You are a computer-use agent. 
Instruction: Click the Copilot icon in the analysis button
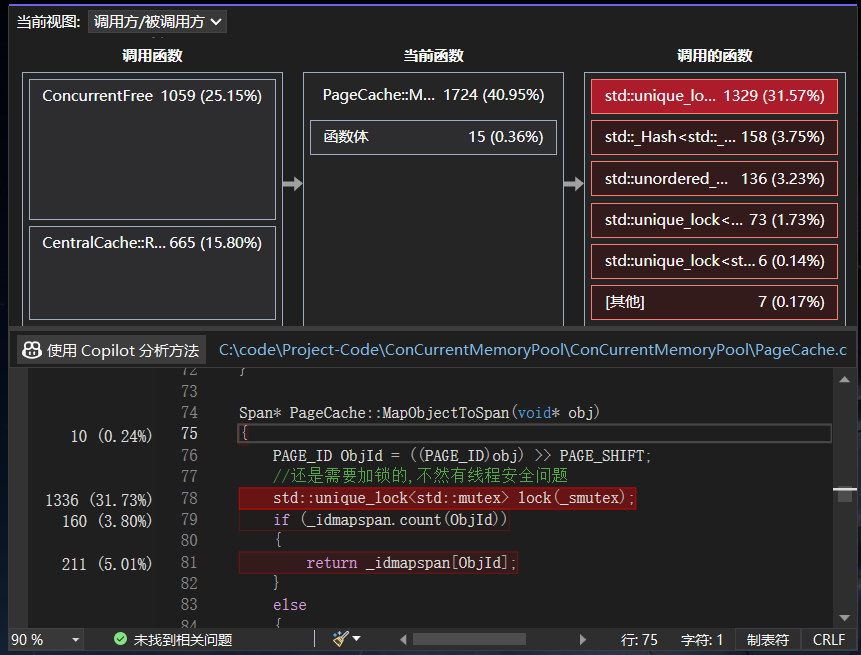pyautogui.click(x=32, y=350)
